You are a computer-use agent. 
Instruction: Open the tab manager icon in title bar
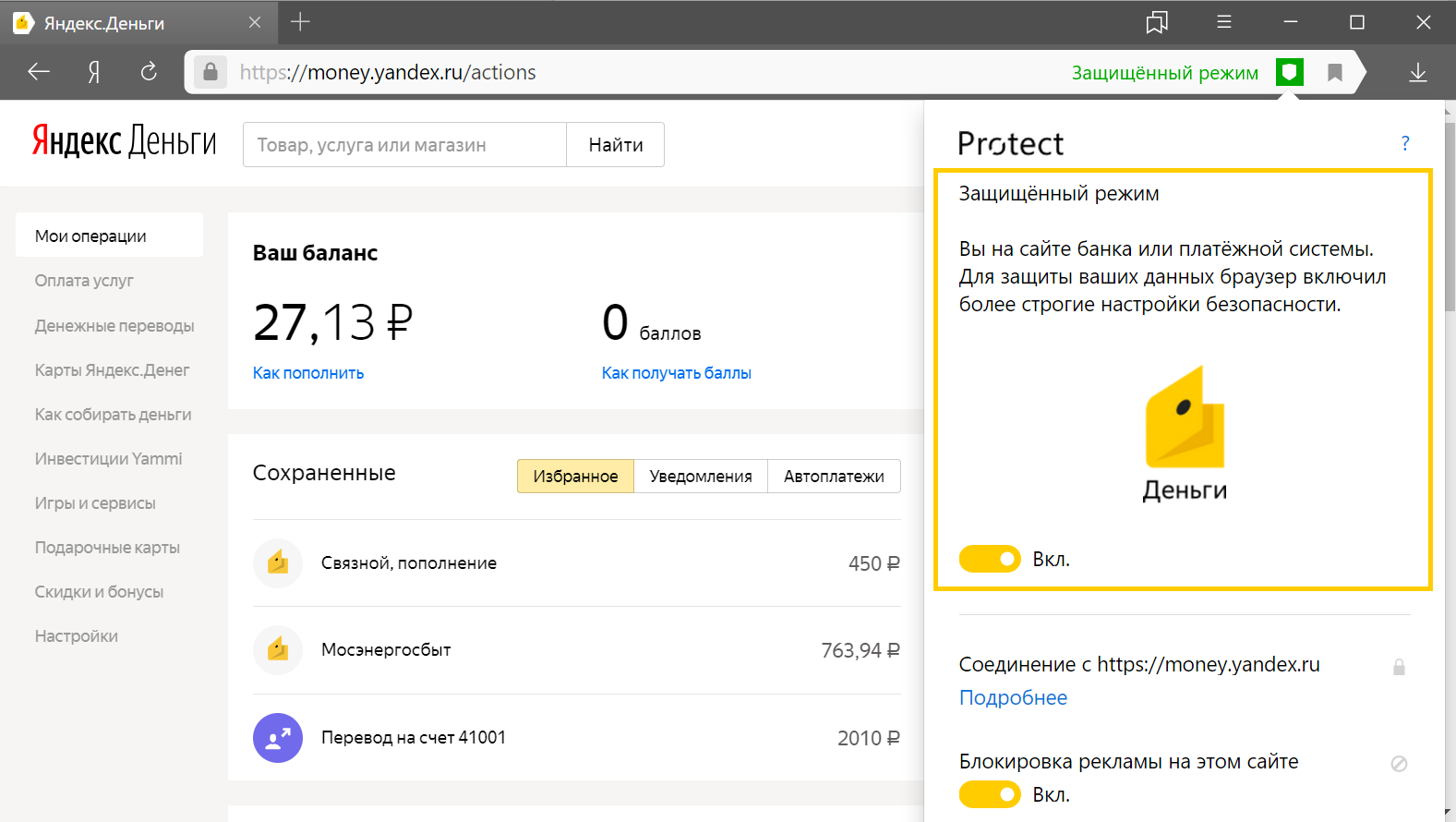(1157, 22)
